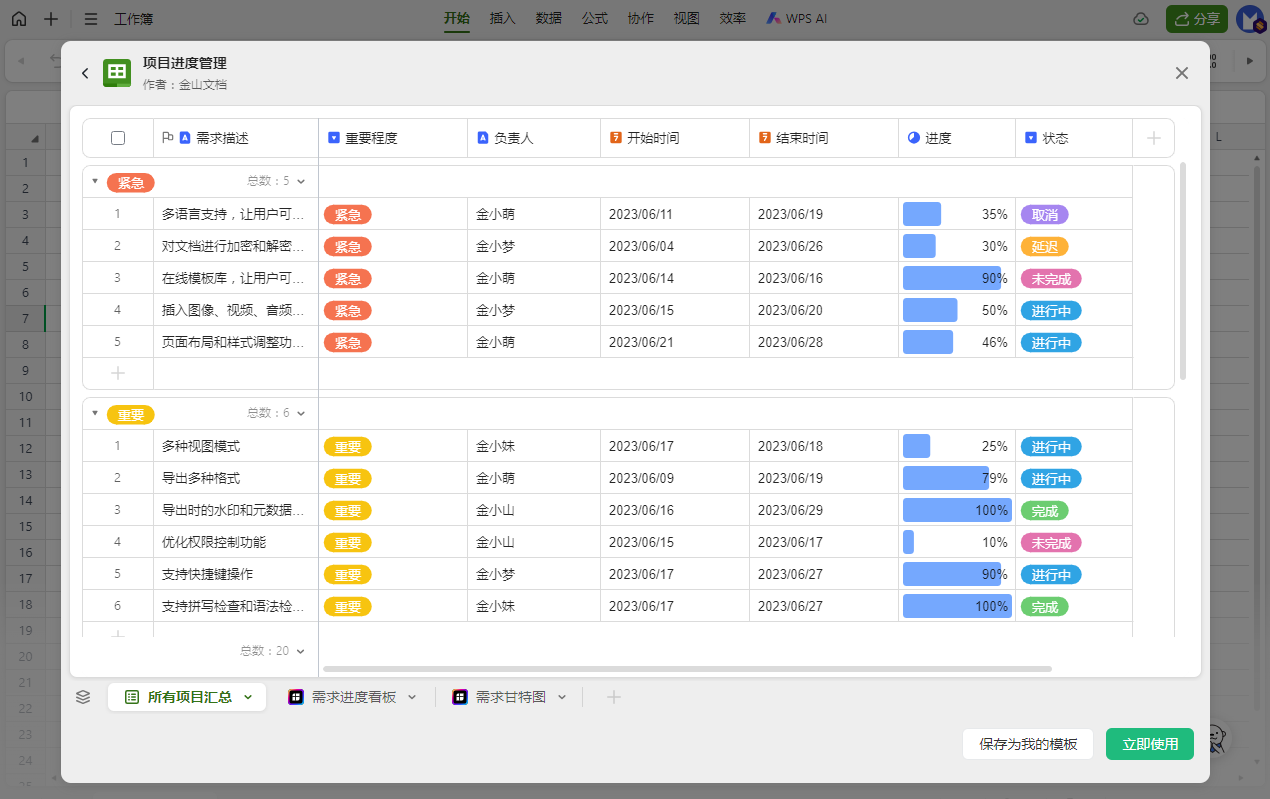
Task: Open the hamburger menu next to 工作簿
Action: click(x=91, y=19)
